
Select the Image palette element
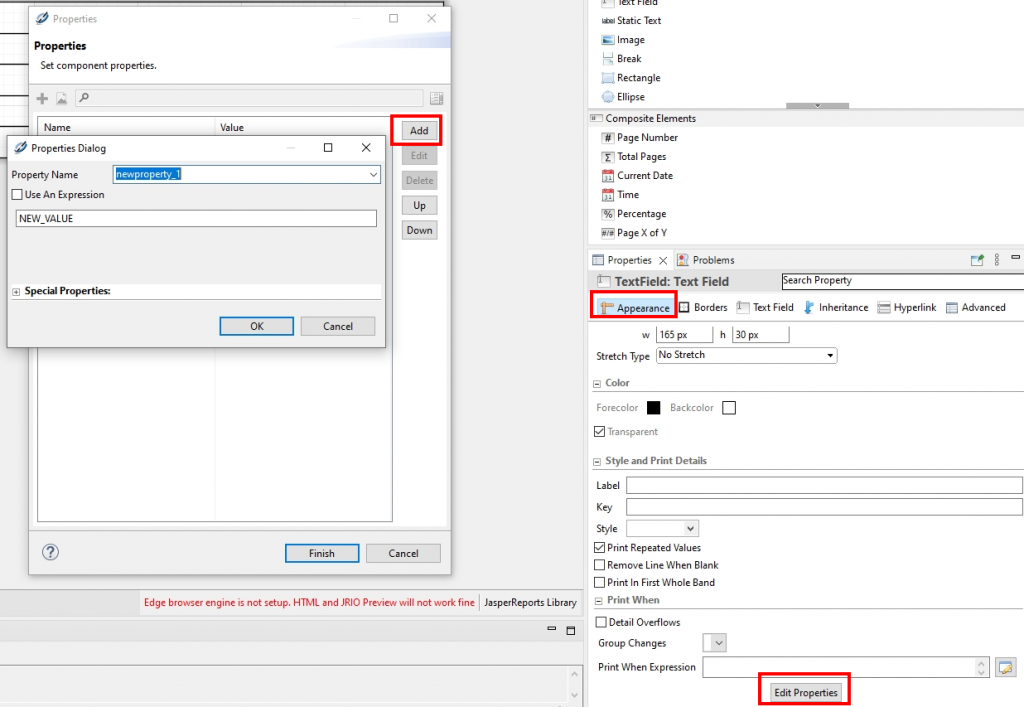coord(623,40)
